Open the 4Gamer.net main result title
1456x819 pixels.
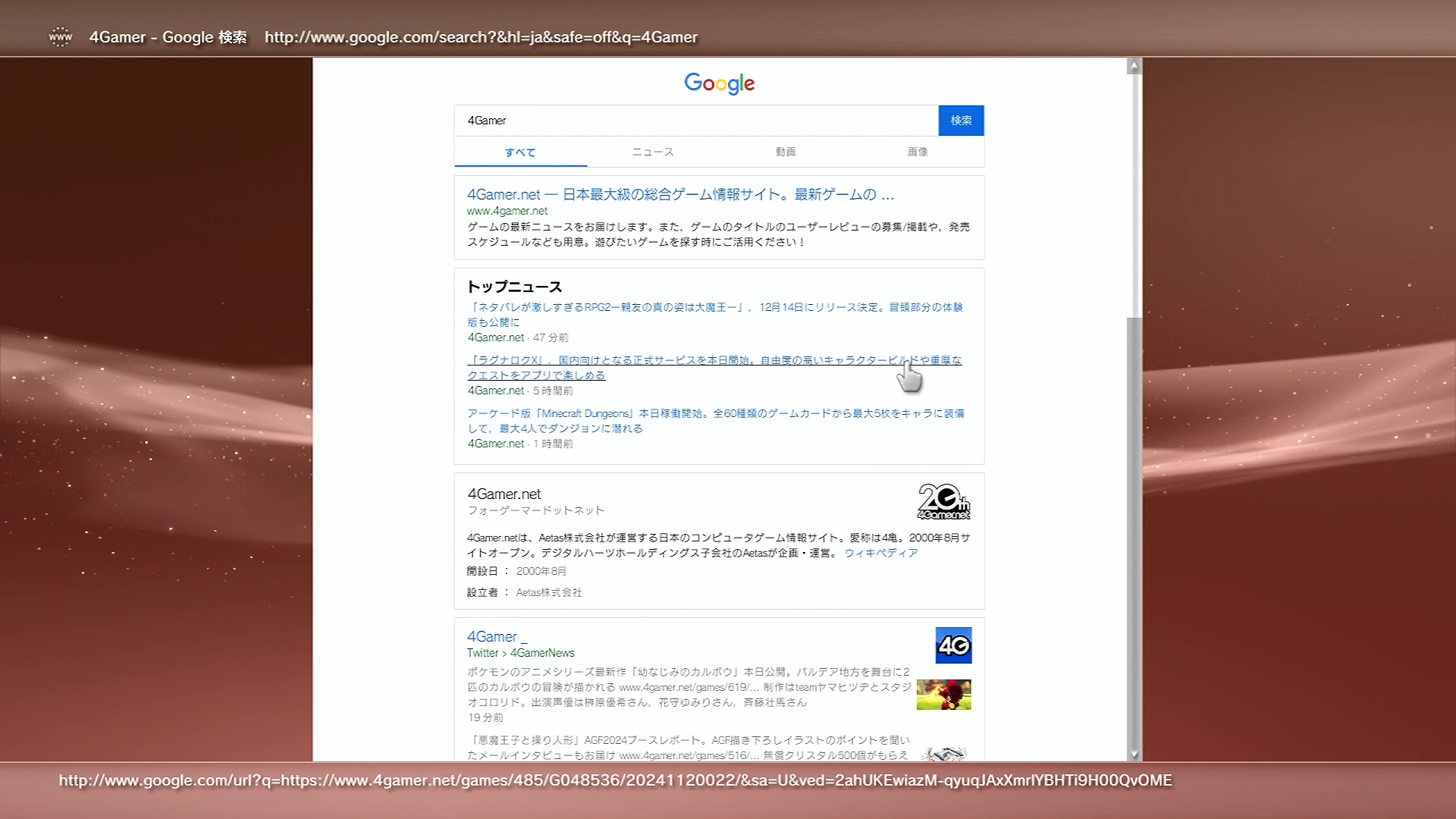680,195
